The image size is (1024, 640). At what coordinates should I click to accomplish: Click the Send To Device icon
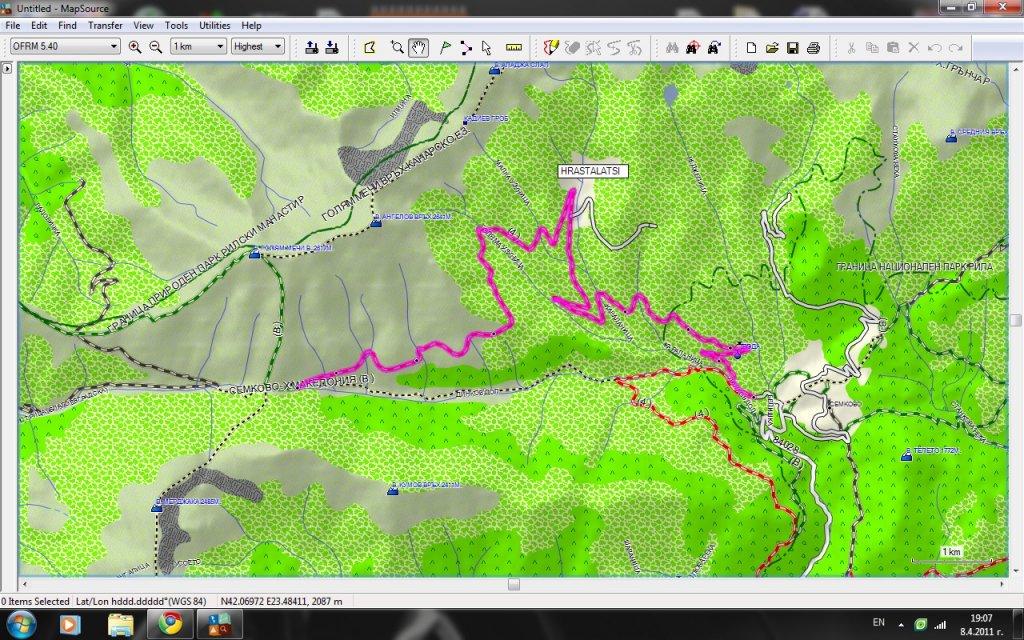pos(312,47)
